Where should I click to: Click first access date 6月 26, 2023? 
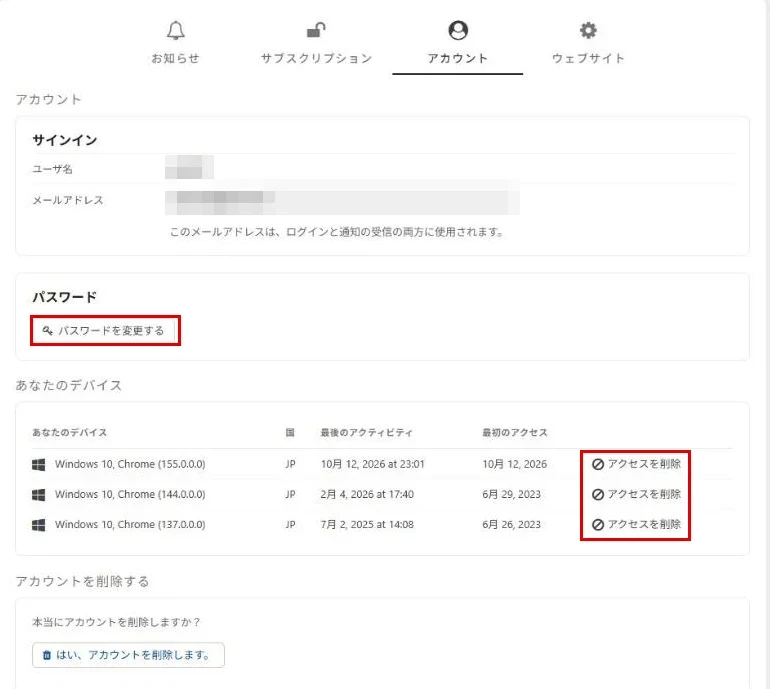pos(511,524)
